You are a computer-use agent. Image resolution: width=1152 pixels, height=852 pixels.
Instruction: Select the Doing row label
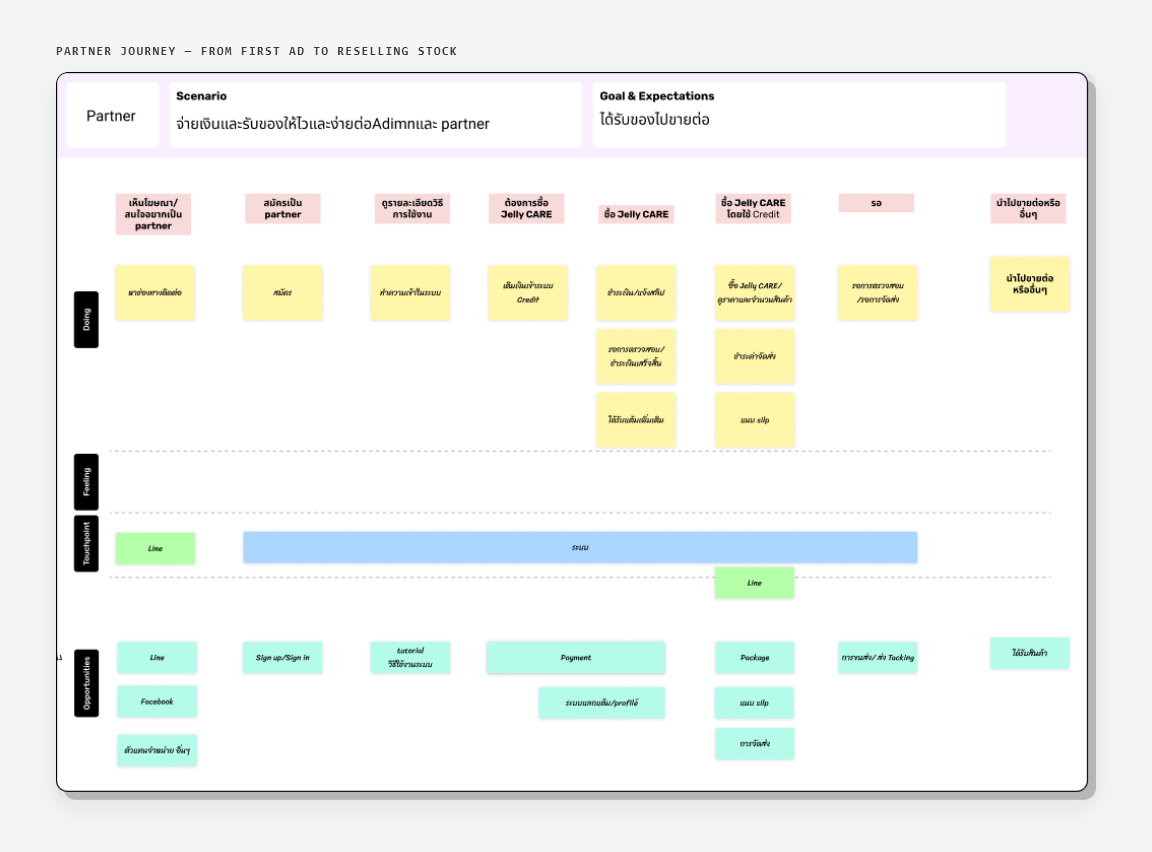[86, 320]
